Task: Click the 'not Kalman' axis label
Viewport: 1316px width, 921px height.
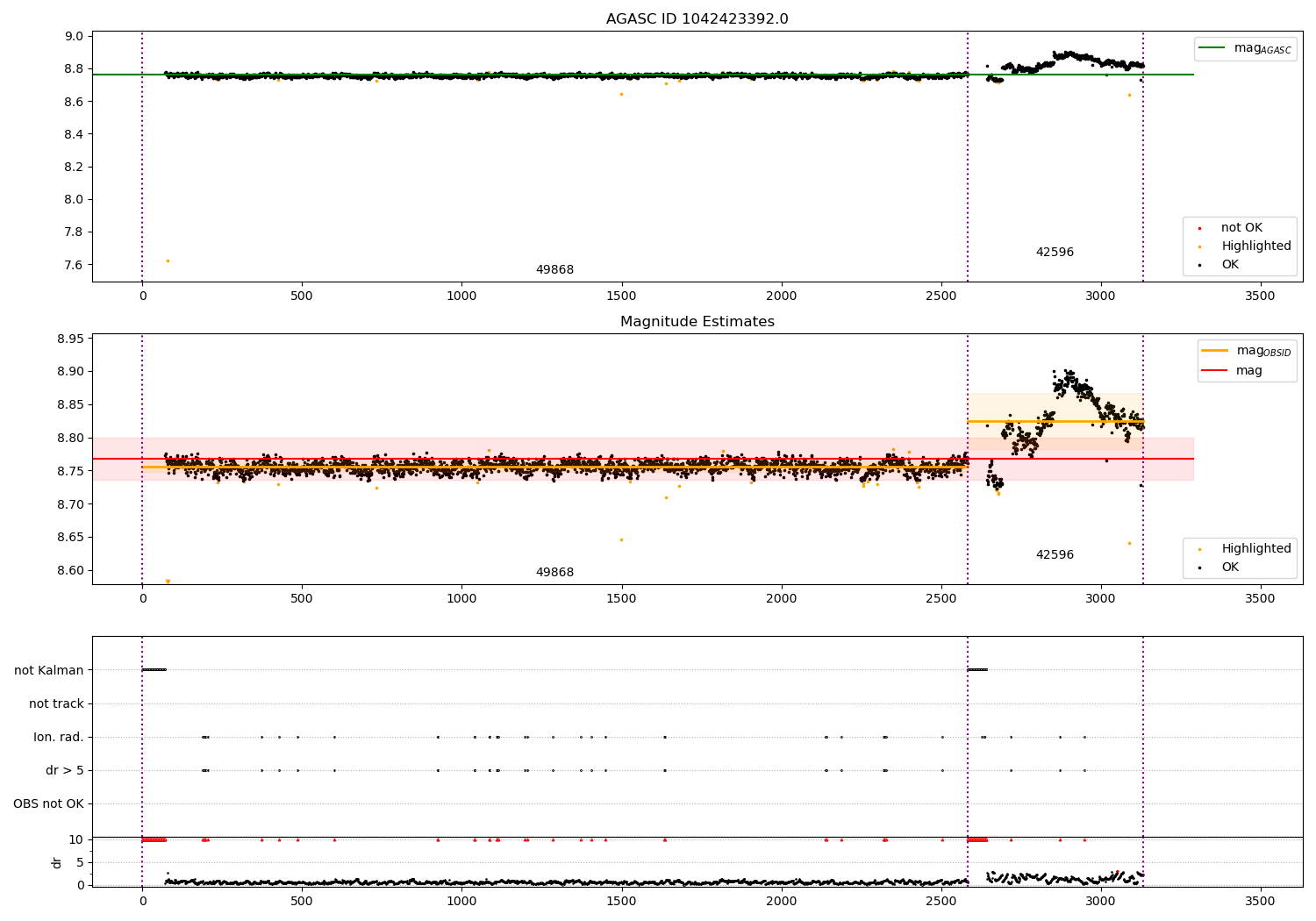Action: 49,671
